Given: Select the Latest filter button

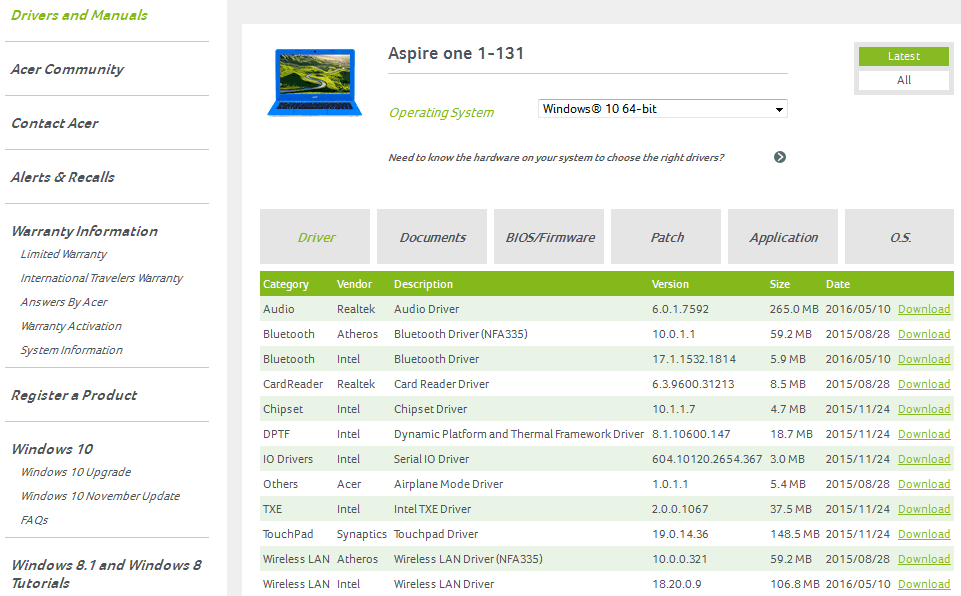Looking at the screenshot, I should pyautogui.click(x=903, y=56).
